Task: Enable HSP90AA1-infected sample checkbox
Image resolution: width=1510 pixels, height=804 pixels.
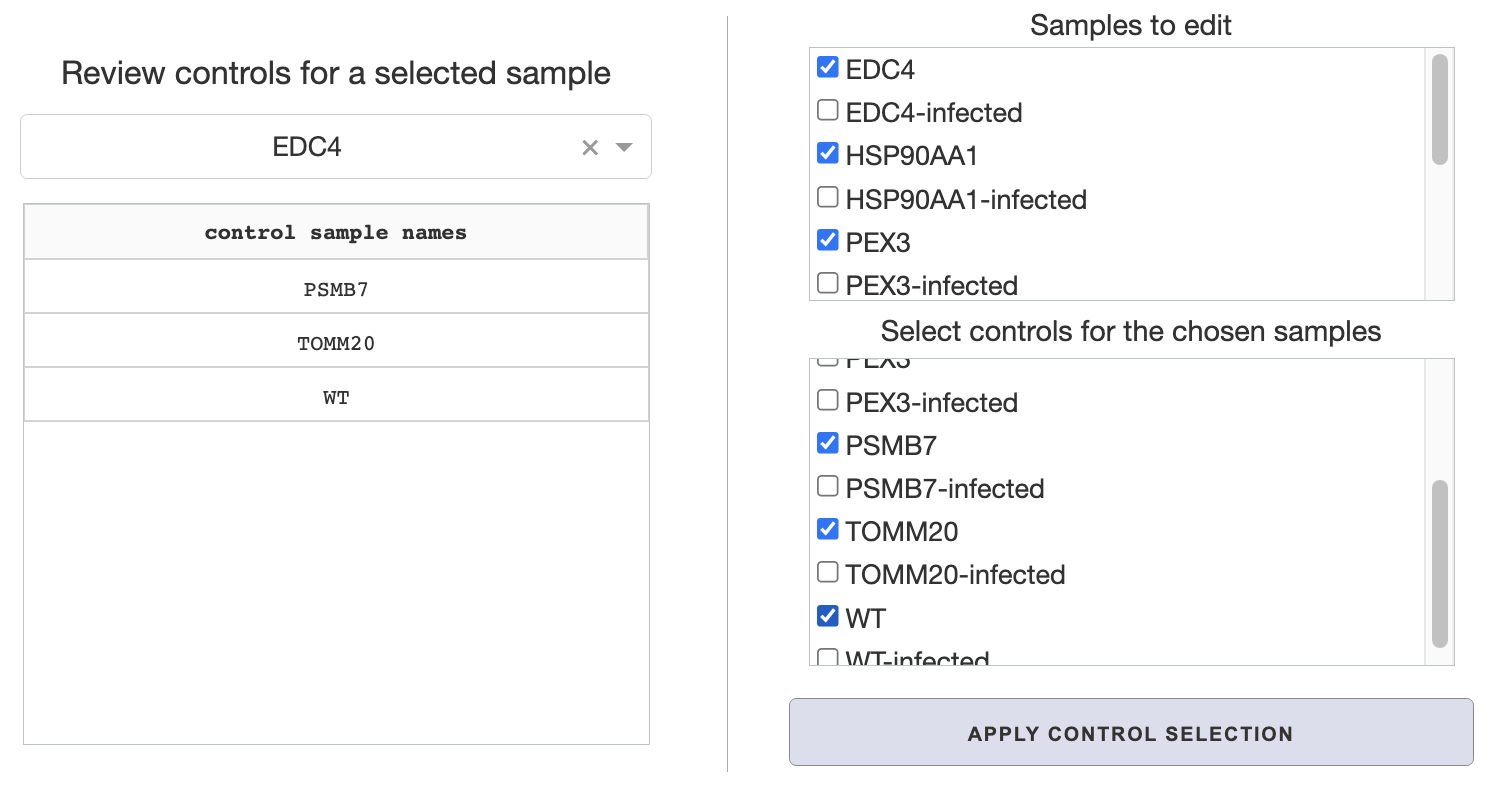Action: pyautogui.click(x=827, y=197)
